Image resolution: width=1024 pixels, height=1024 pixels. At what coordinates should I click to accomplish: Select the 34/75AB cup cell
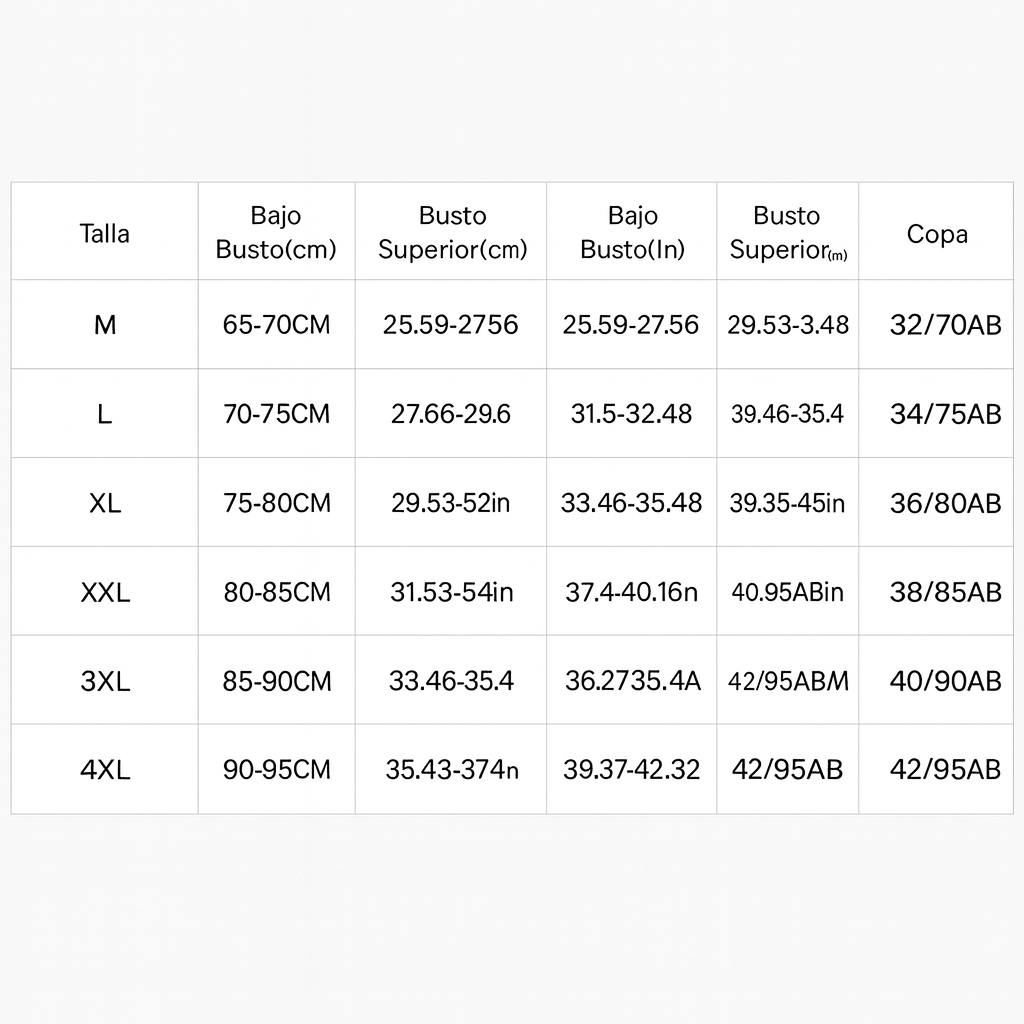pyautogui.click(x=945, y=414)
